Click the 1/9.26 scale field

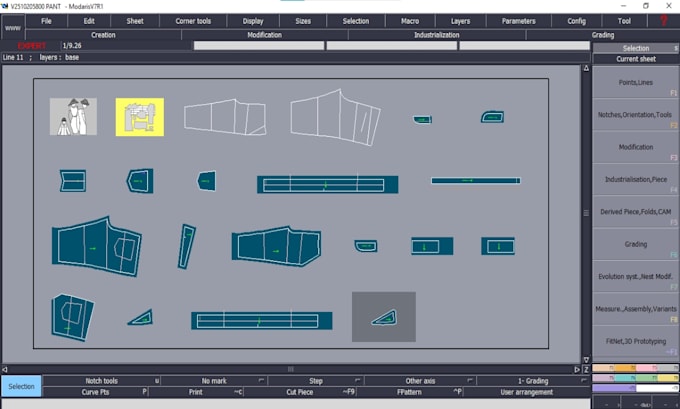click(126, 46)
